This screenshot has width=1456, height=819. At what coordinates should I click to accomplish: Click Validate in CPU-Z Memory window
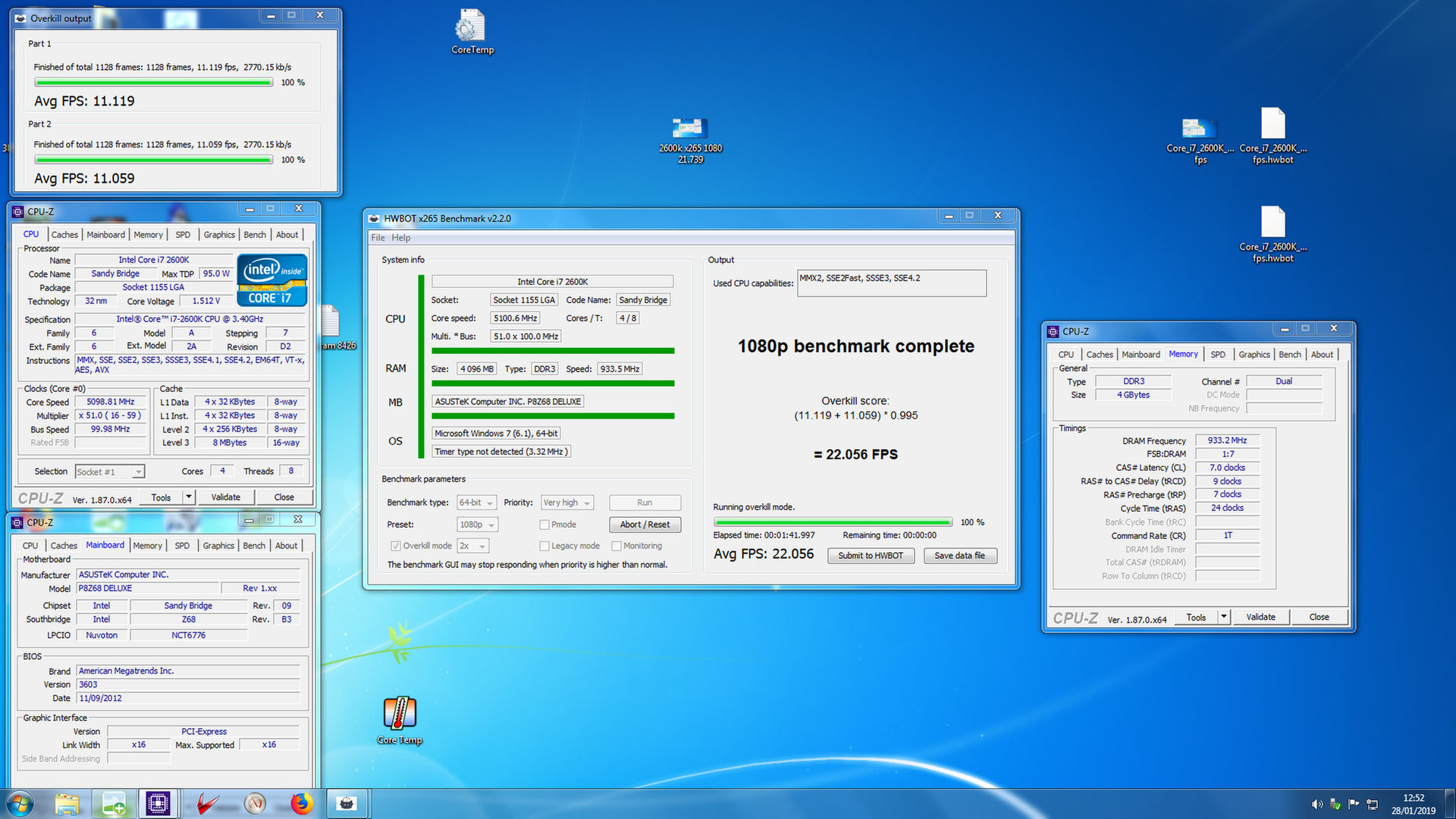pyautogui.click(x=1260, y=617)
